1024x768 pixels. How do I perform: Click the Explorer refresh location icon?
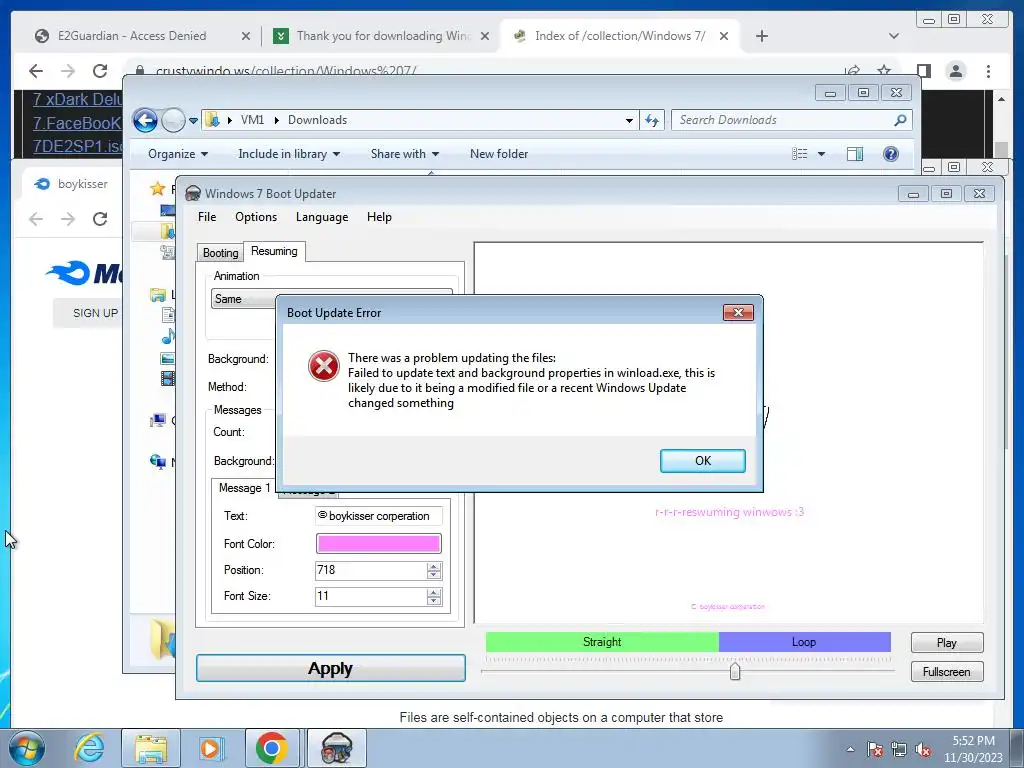[652, 120]
